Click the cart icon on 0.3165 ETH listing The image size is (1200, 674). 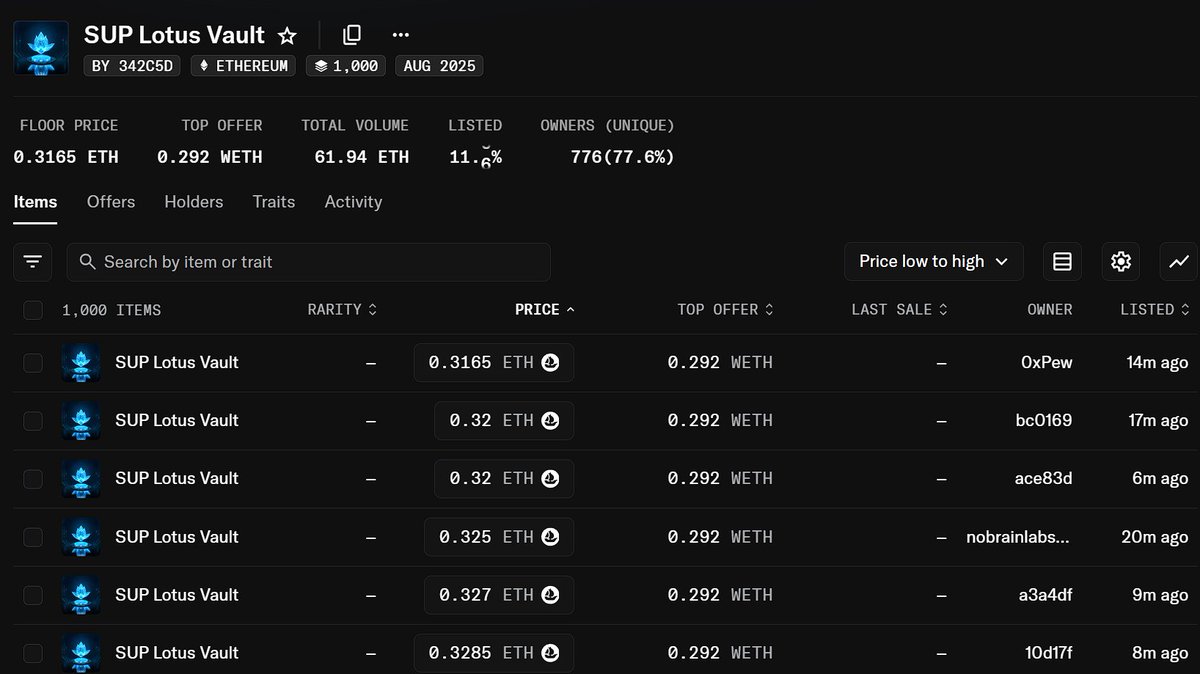point(549,362)
